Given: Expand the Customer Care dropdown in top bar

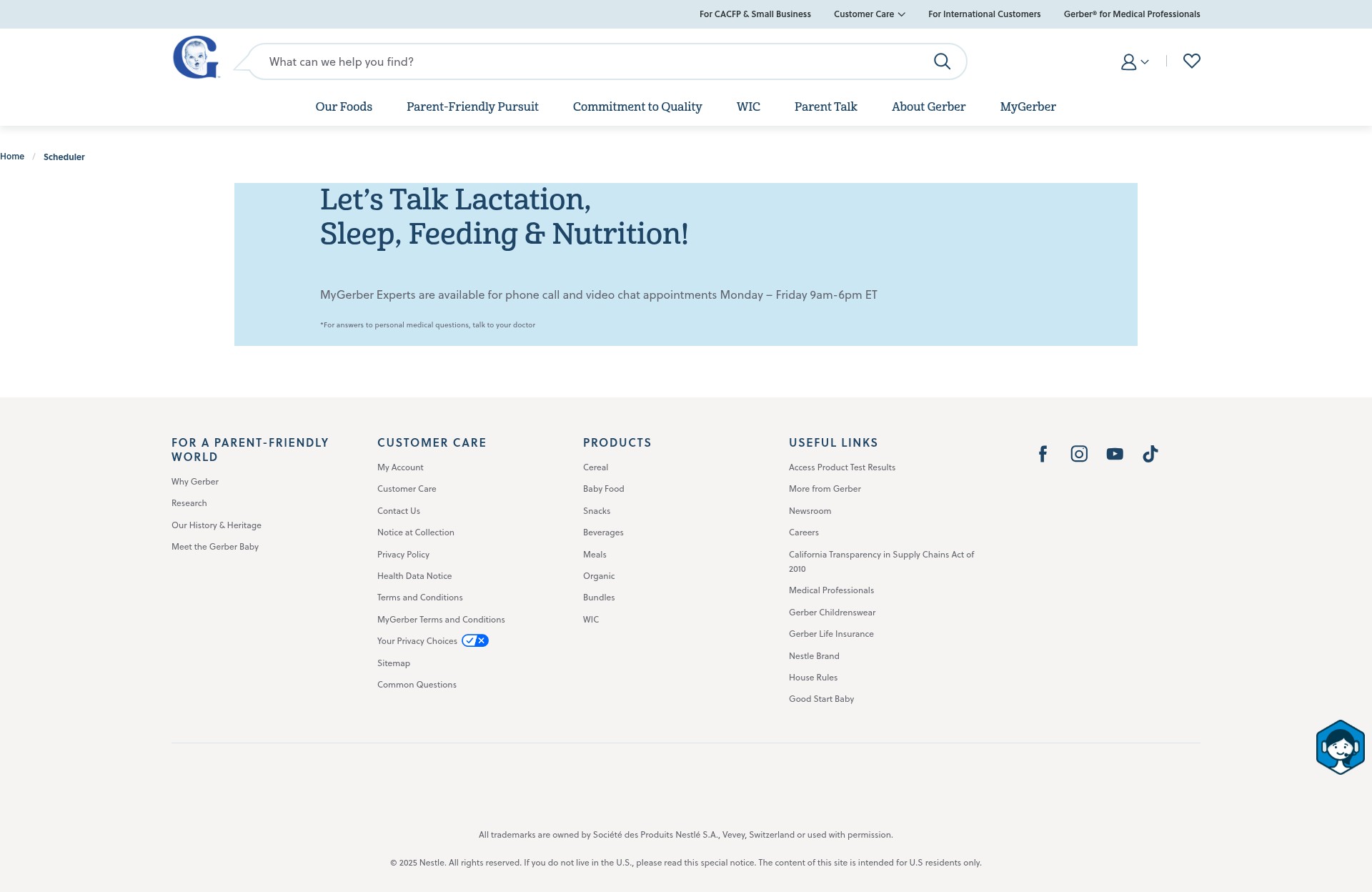Looking at the screenshot, I should click(x=869, y=14).
